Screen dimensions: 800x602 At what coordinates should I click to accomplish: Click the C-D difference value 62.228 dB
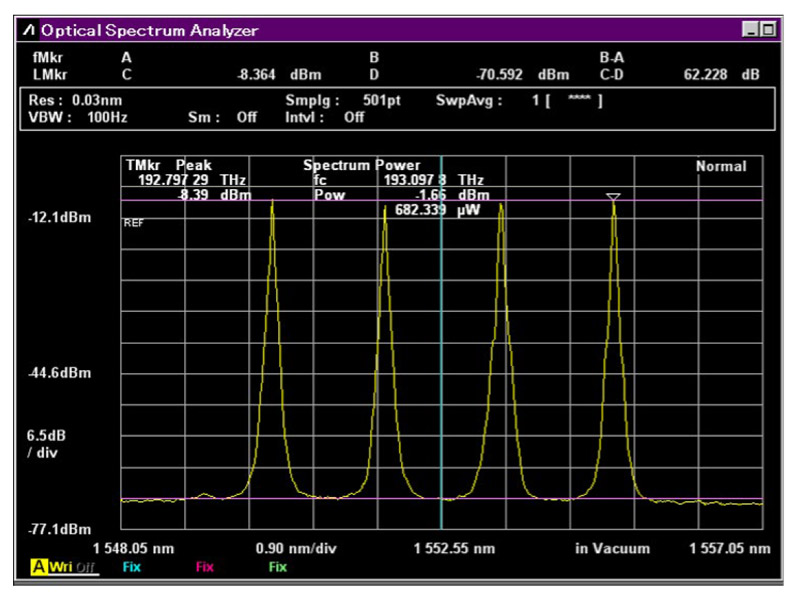pyautogui.click(x=721, y=75)
